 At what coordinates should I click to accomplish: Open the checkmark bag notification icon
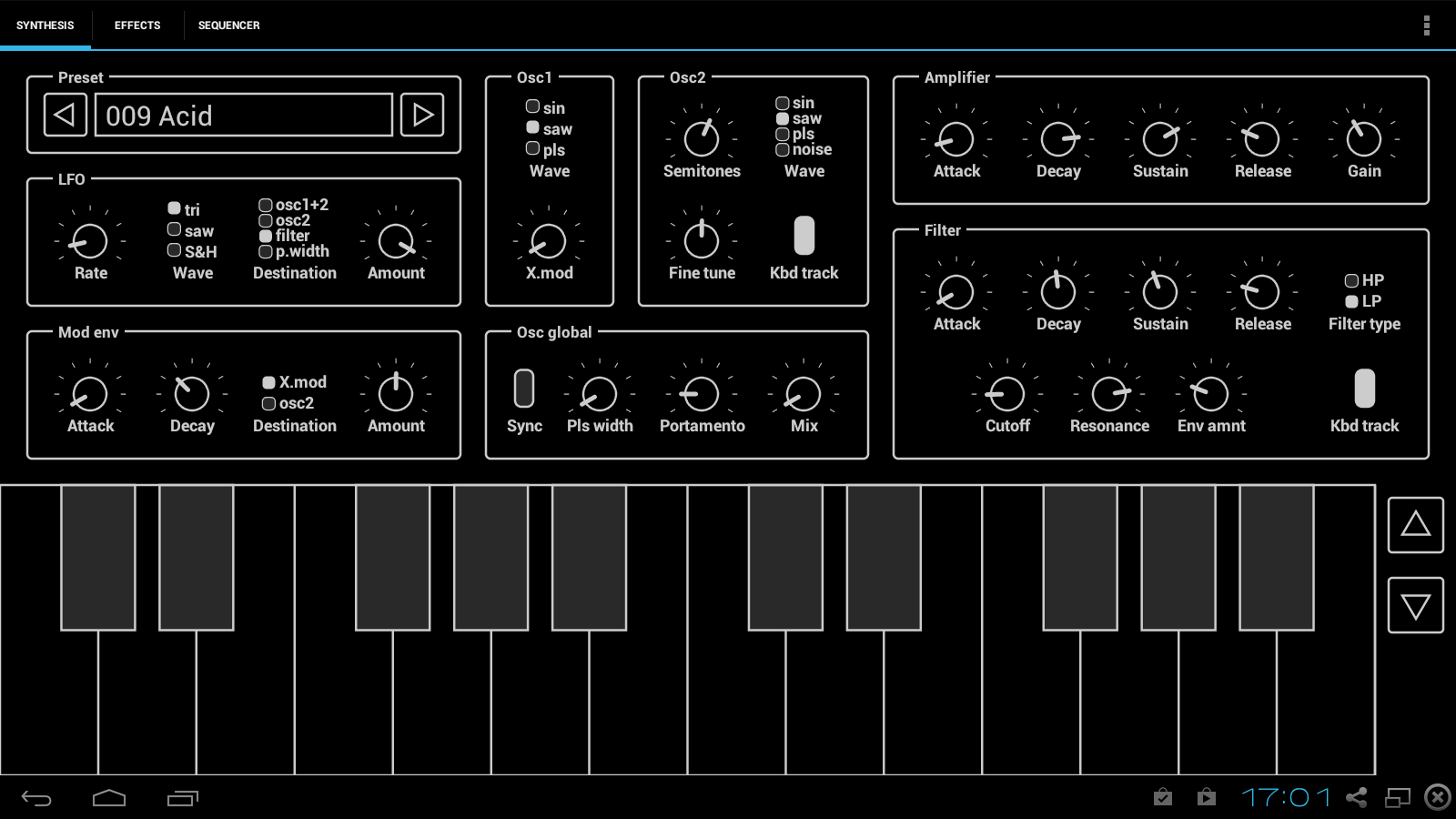1163,797
